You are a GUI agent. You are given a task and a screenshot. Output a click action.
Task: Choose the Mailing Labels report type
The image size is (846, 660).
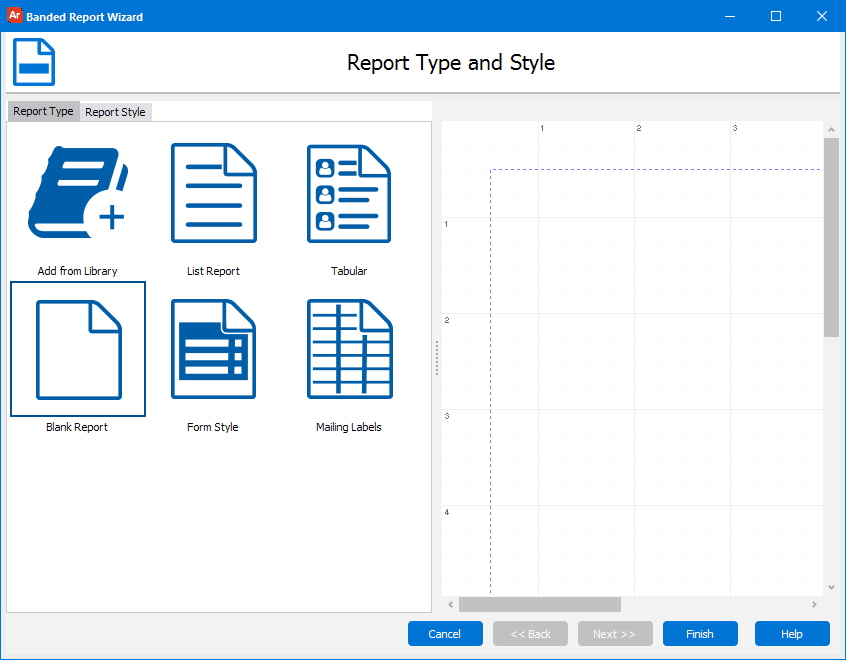348,349
